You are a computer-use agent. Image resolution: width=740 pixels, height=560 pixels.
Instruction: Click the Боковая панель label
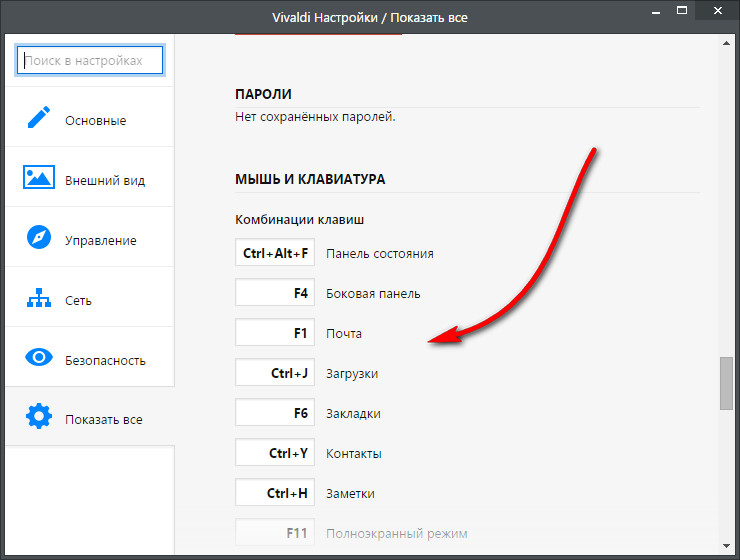coord(373,293)
